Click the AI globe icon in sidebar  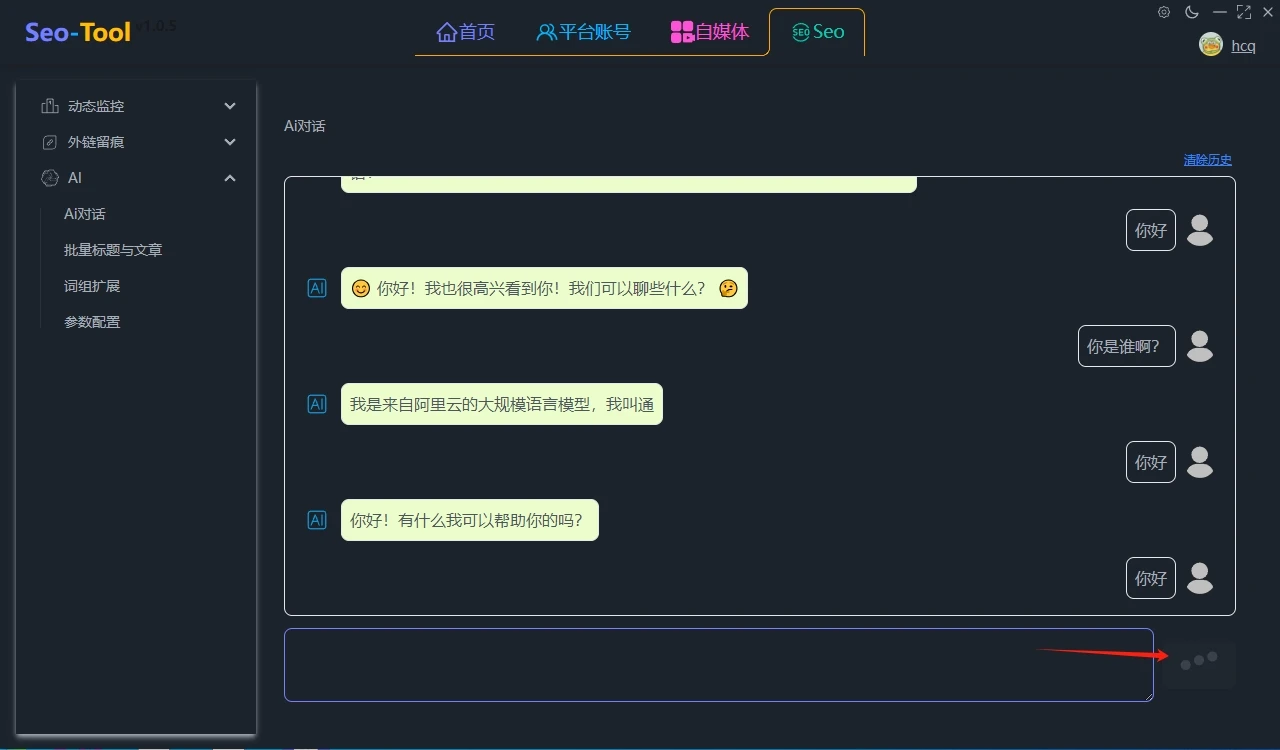coord(51,177)
